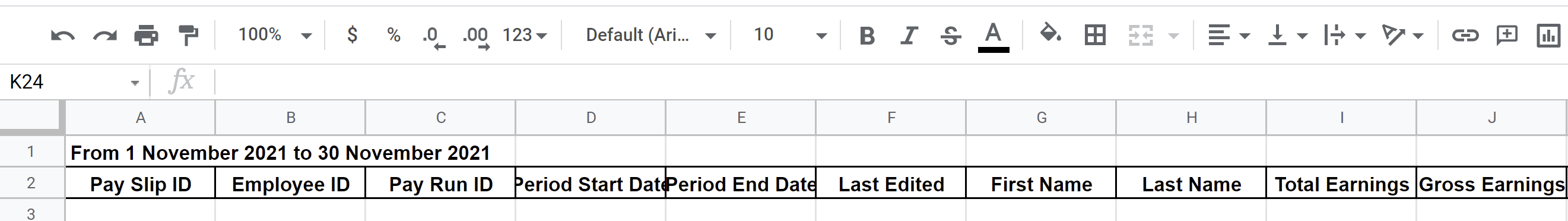This screenshot has width=1568, height=221.
Task: Open the text color picker
Action: pyautogui.click(x=994, y=36)
